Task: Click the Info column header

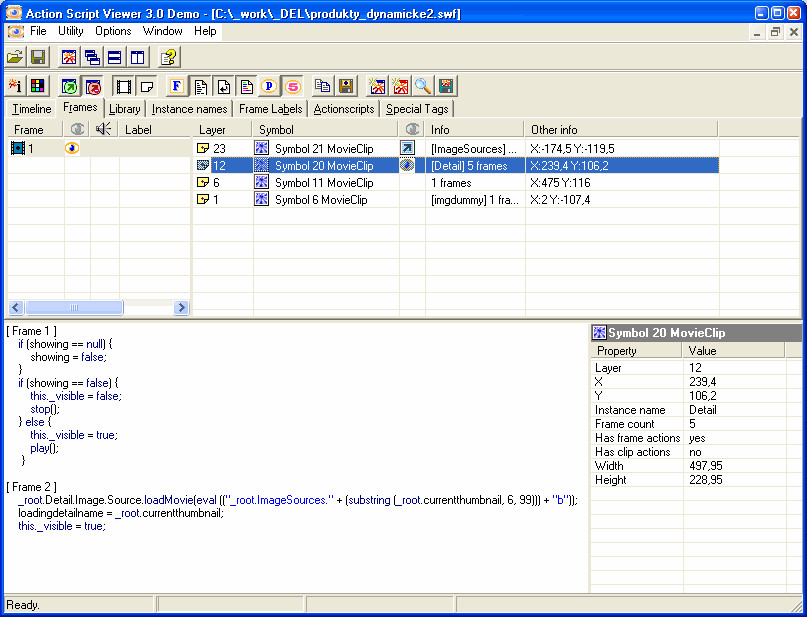Action: (475, 130)
